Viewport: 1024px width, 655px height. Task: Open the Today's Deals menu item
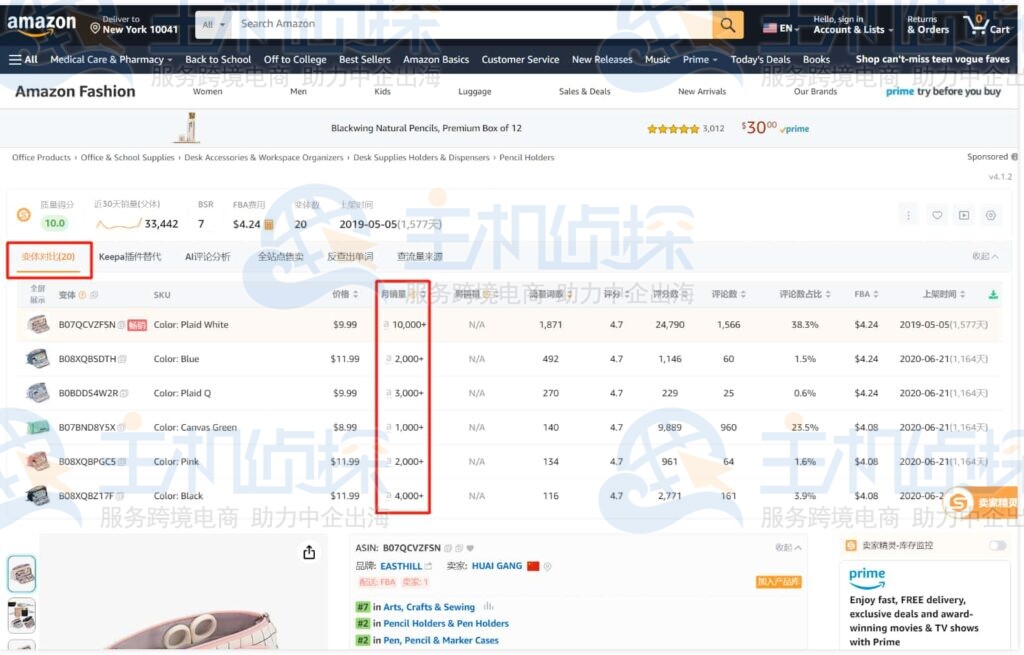click(x=760, y=59)
